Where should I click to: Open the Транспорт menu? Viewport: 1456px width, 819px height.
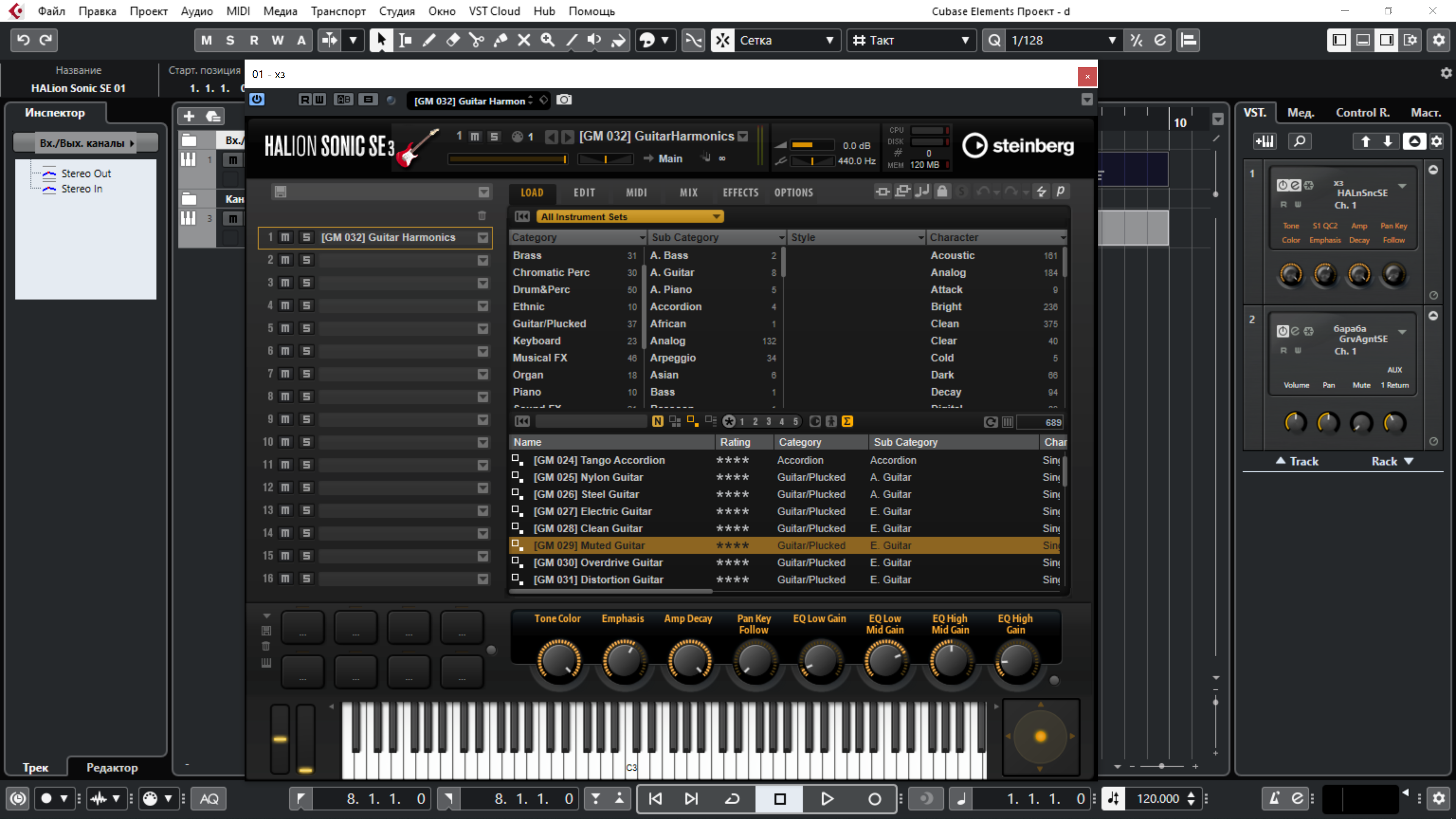coord(338,11)
